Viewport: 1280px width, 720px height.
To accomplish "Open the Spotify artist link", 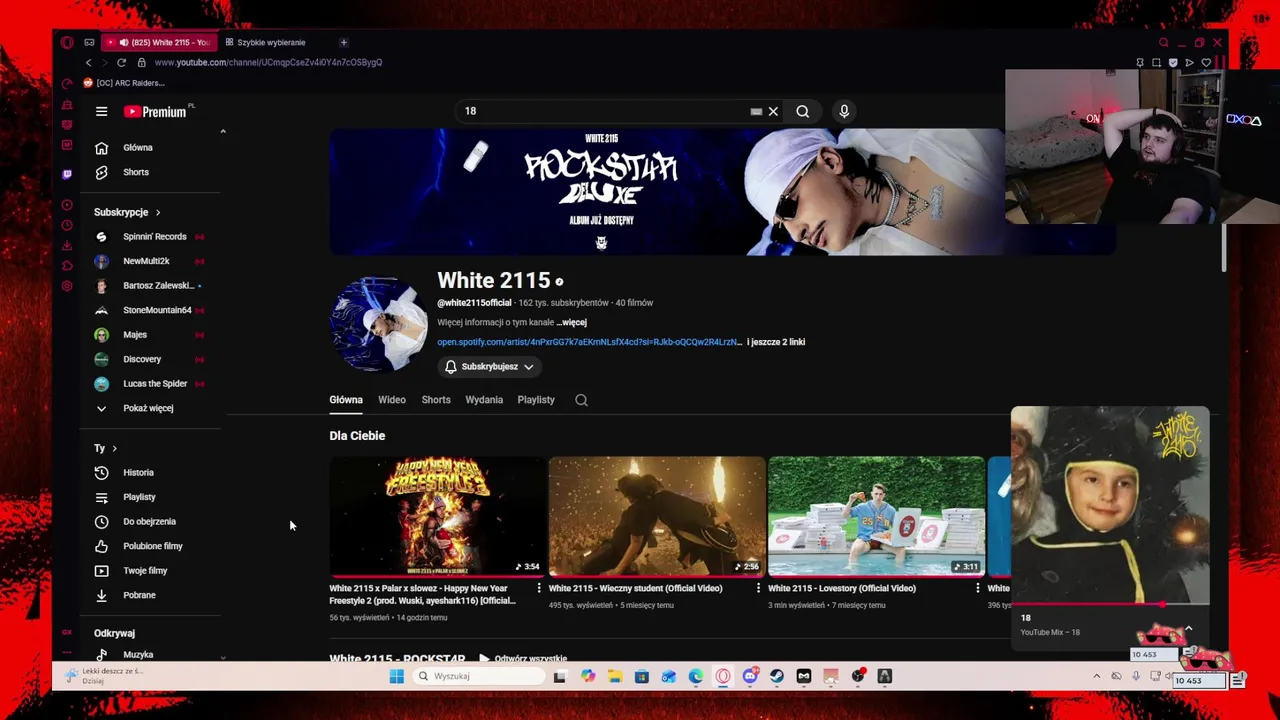I will pos(589,342).
